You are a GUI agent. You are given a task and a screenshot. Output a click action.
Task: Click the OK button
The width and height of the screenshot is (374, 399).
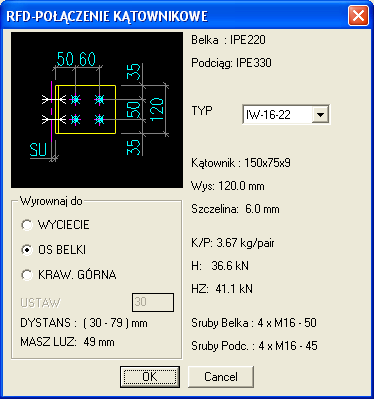(x=150, y=377)
